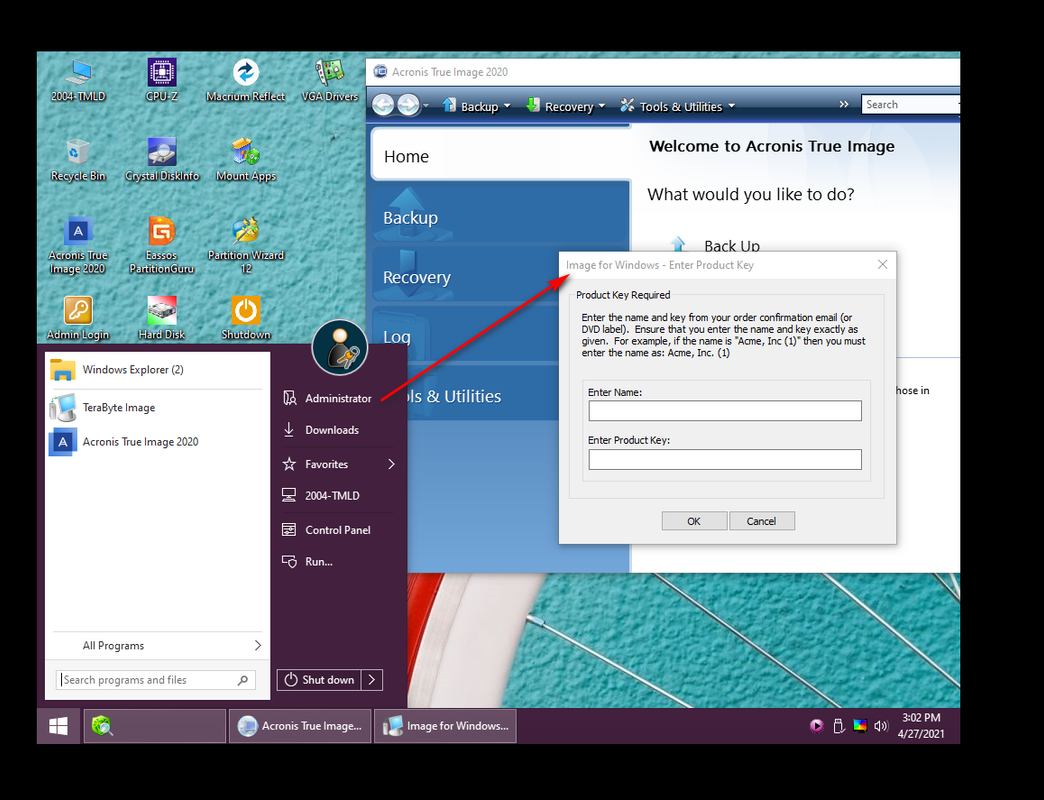Open the Recovery dropdown in Acronis toolbar
Image resolution: width=1044 pixels, height=800 pixels.
(565, 106)
